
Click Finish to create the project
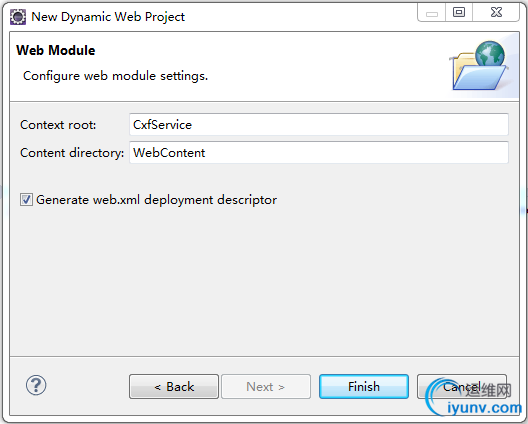[x=364, y=387]
